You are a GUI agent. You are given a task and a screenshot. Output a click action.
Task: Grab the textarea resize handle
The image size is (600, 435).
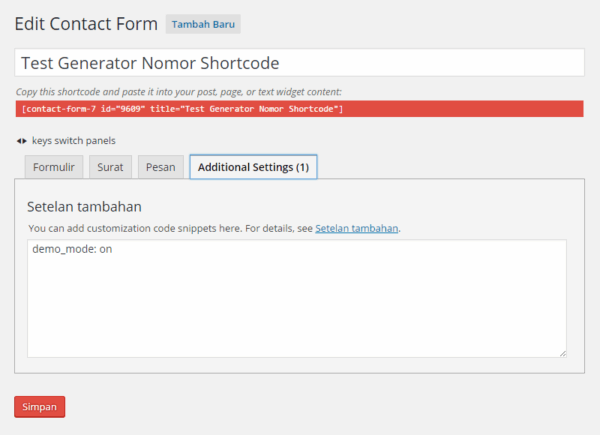[563, 354]
